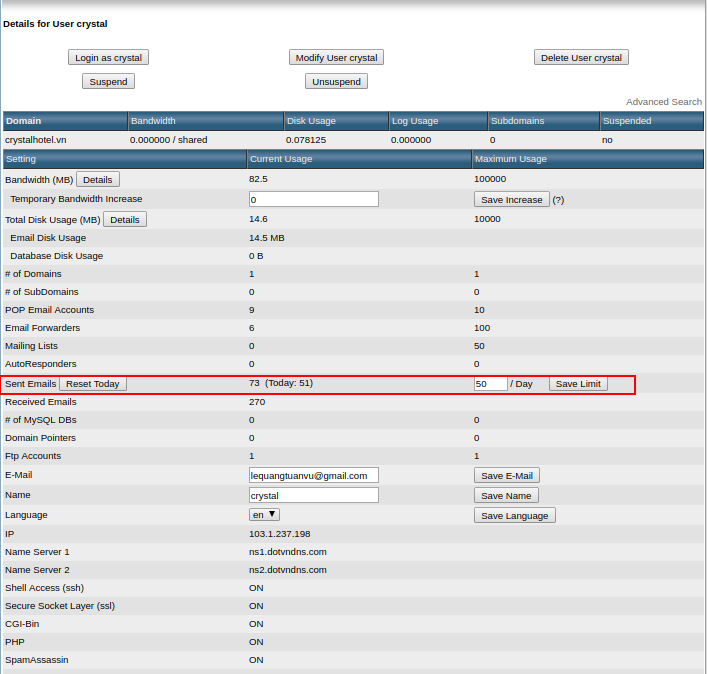Save the E-Mail address
The height and width of the screenshot is (674, 707).
(506, 475)
